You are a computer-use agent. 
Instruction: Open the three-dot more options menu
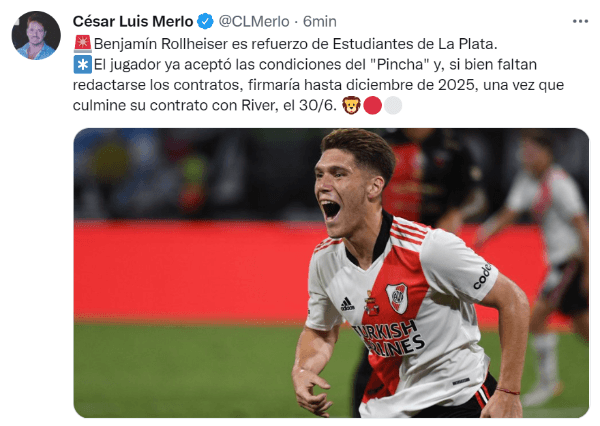coord(580,21)
